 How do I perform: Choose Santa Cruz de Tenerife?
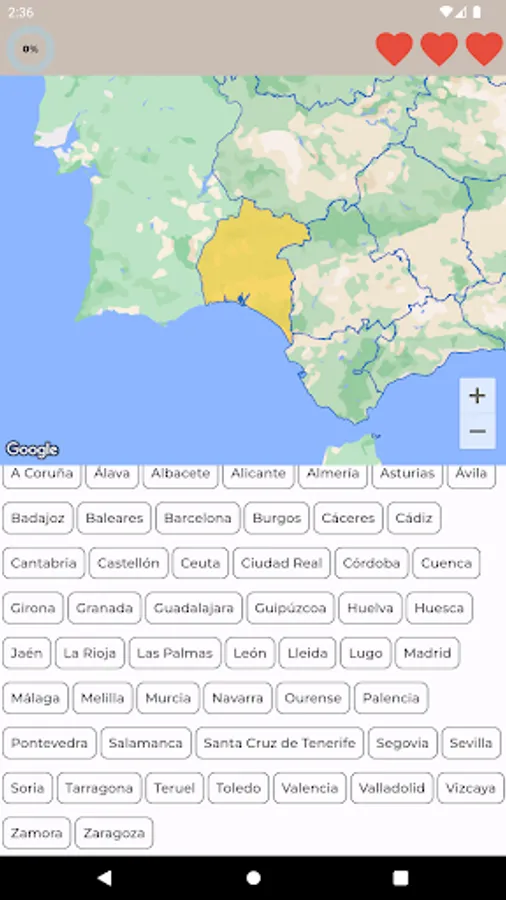pyautogui.click(x=279, y=743)
